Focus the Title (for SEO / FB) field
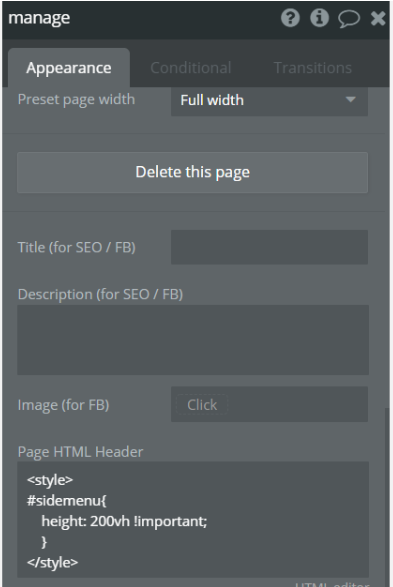Viewport: 393px width, 587px height. coord(269,247)
